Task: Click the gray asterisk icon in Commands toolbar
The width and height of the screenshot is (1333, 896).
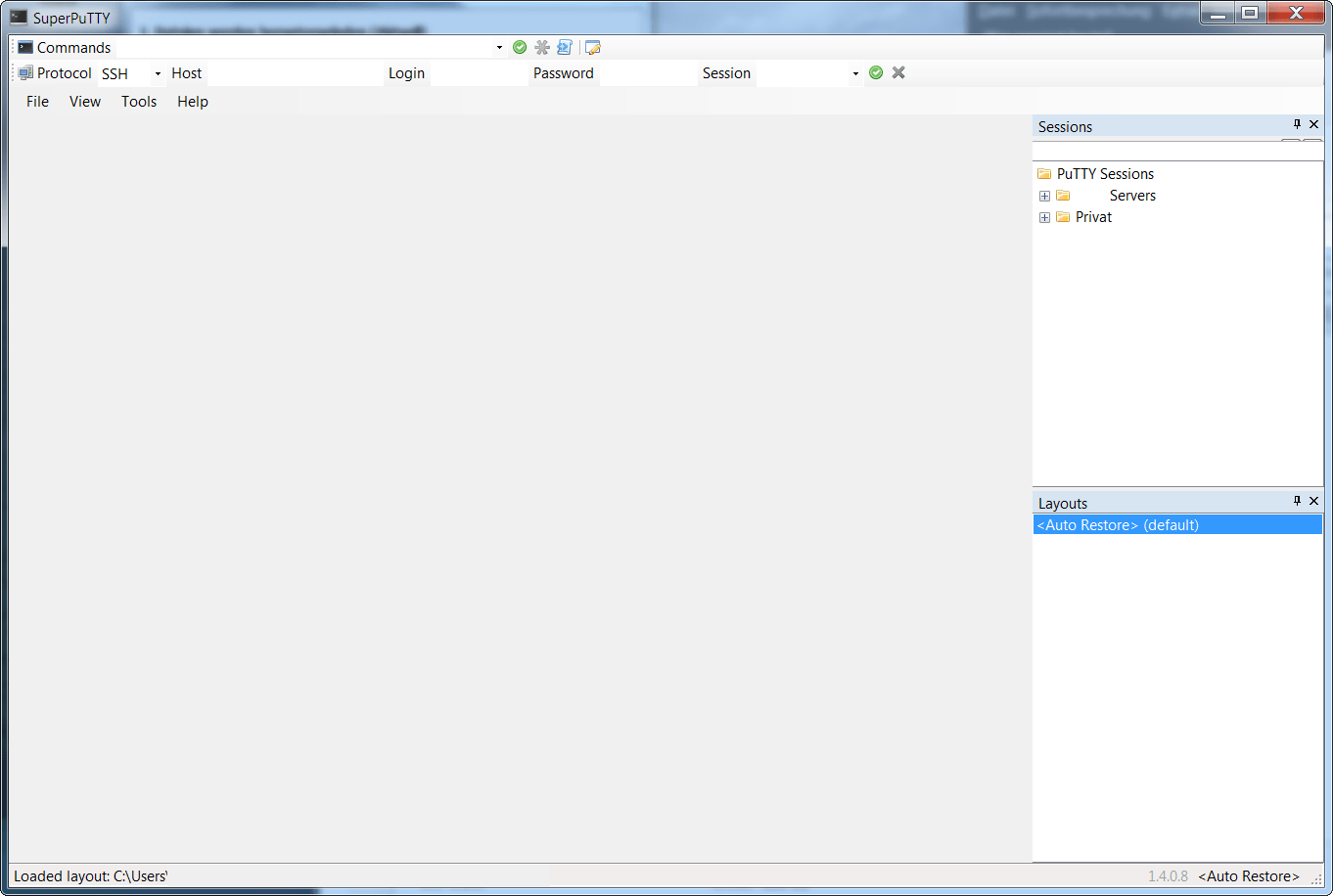Action: [542, 47]
